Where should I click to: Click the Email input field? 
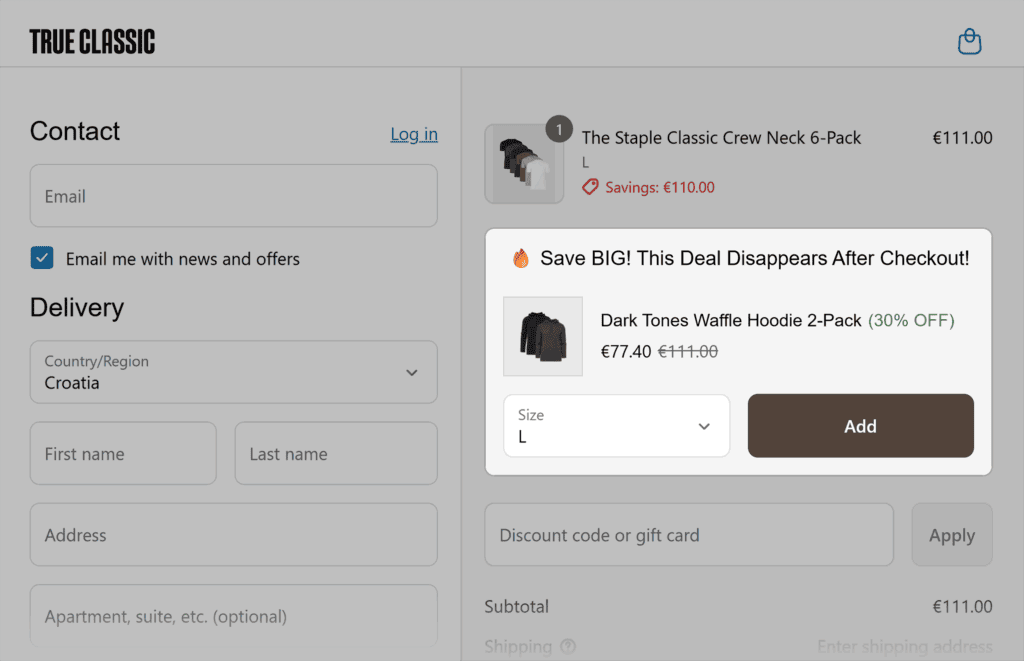(233, 196)
